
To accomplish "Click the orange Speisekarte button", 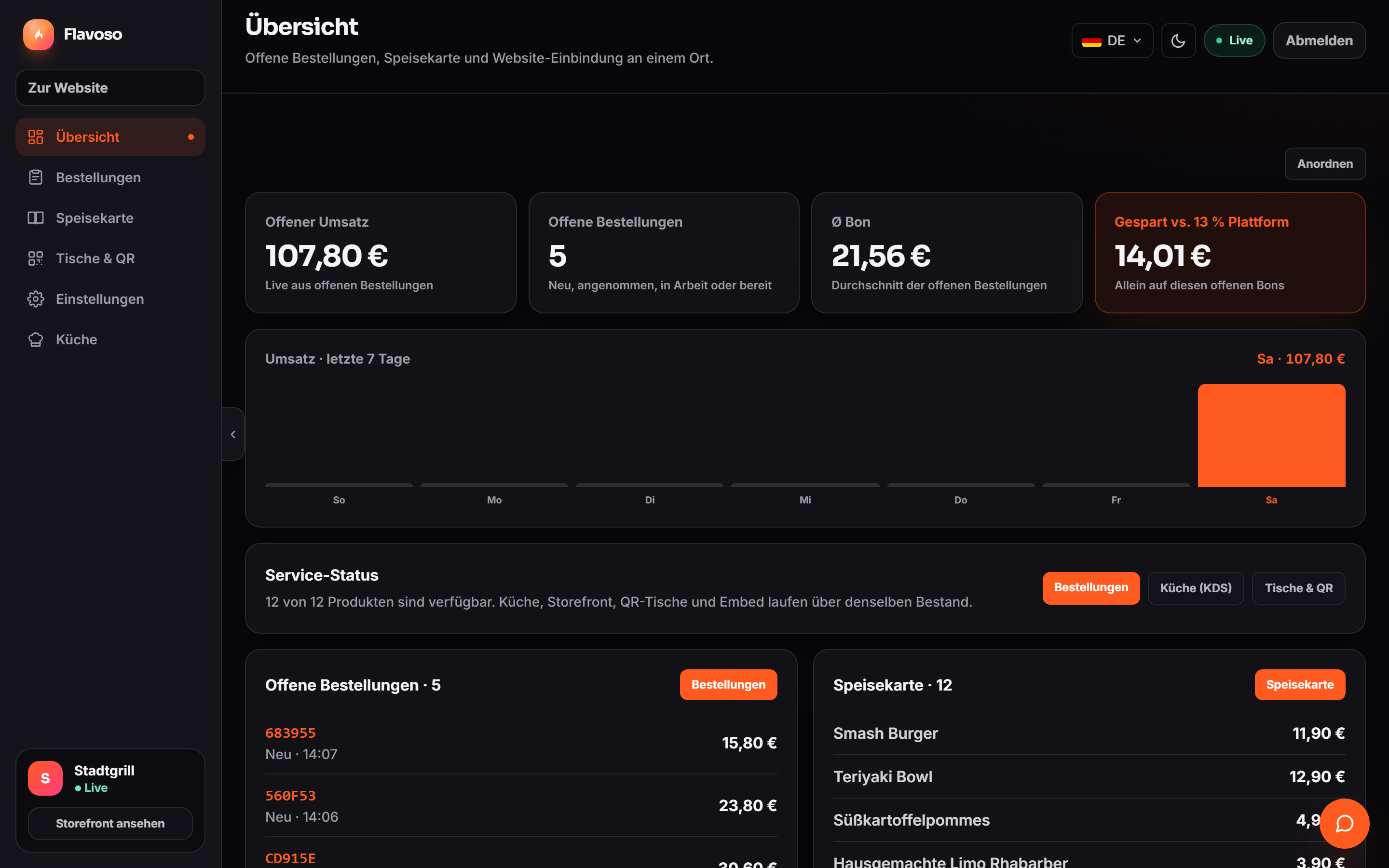I will [1299, 684].
